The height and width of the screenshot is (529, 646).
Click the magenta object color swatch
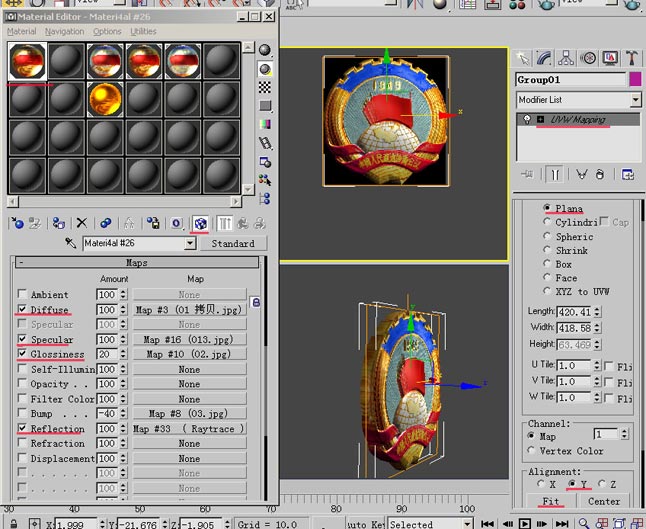(x=635, y=80)
